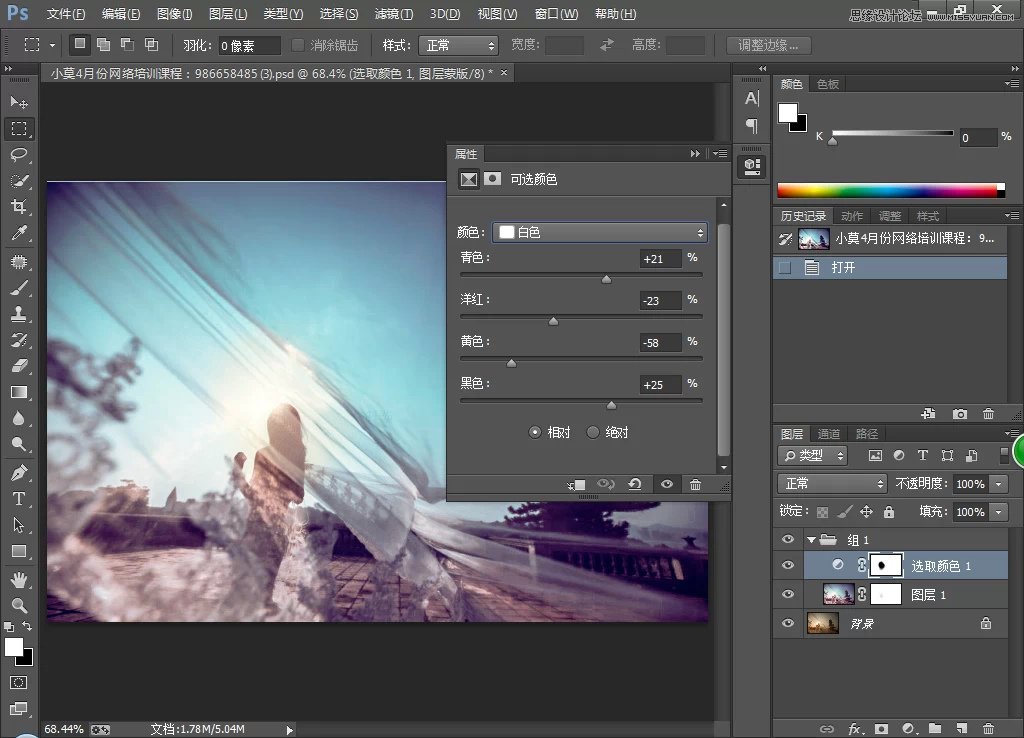Click the Quick Mask mode icon
The image size is (1024, 738).
[x=19, y=682]
